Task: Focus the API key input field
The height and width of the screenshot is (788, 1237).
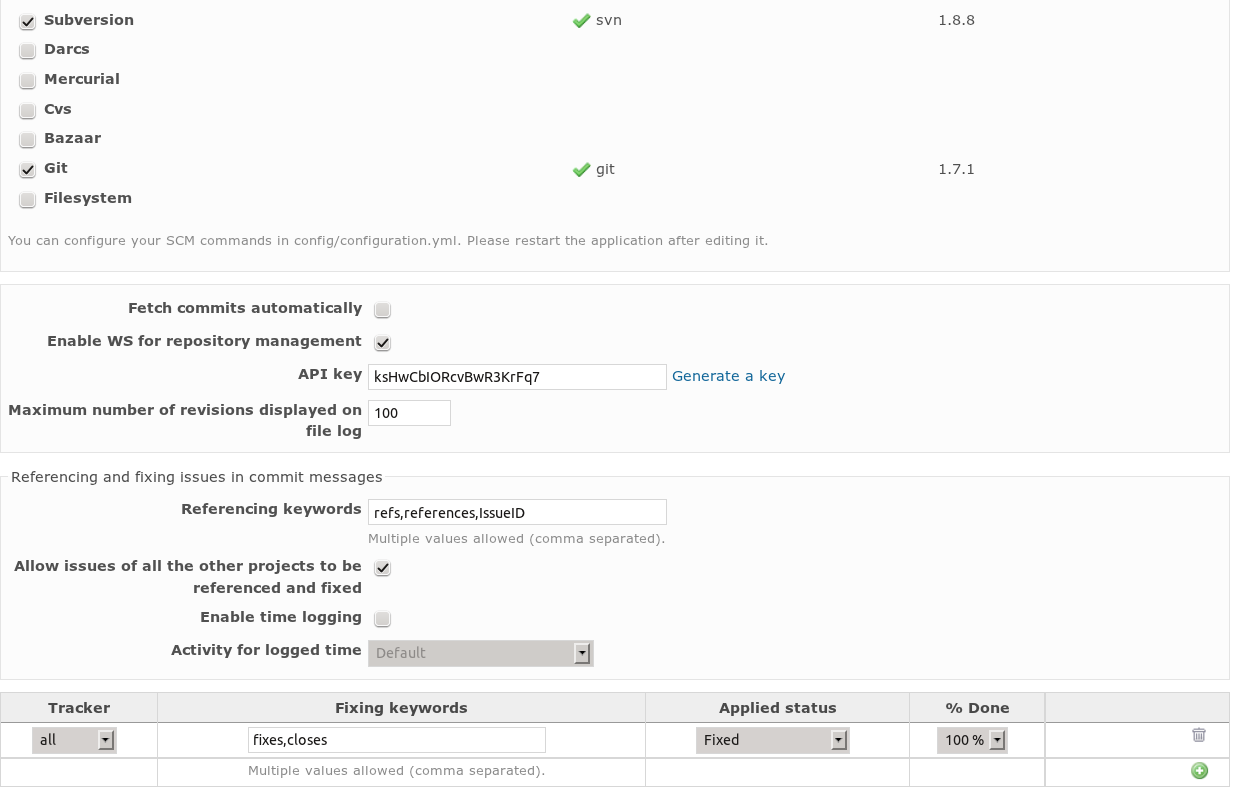Action: pyautogui.click(x=517, y=377)
